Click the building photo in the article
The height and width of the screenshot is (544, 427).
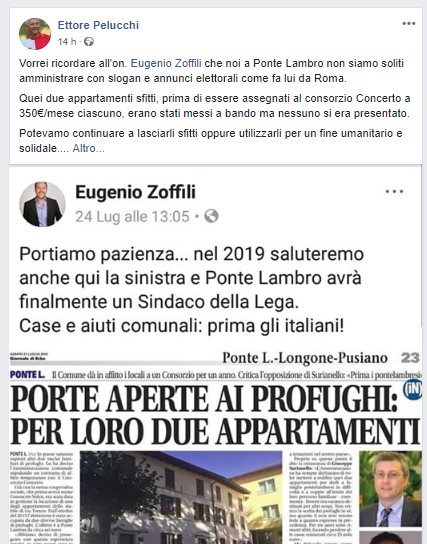(x=181, y=497)
